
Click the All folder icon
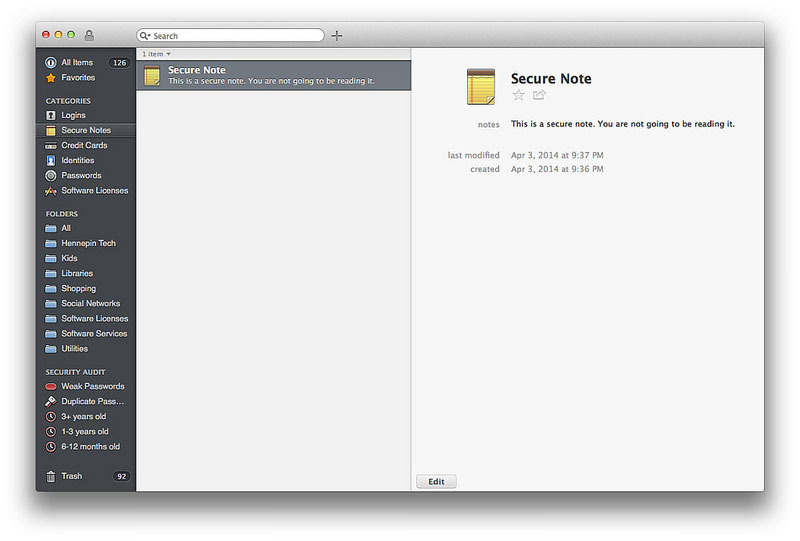[51, 228]
